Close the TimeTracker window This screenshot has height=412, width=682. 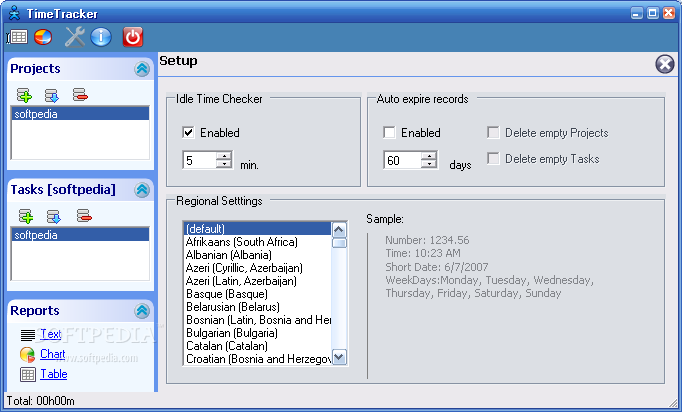[669, 13]
